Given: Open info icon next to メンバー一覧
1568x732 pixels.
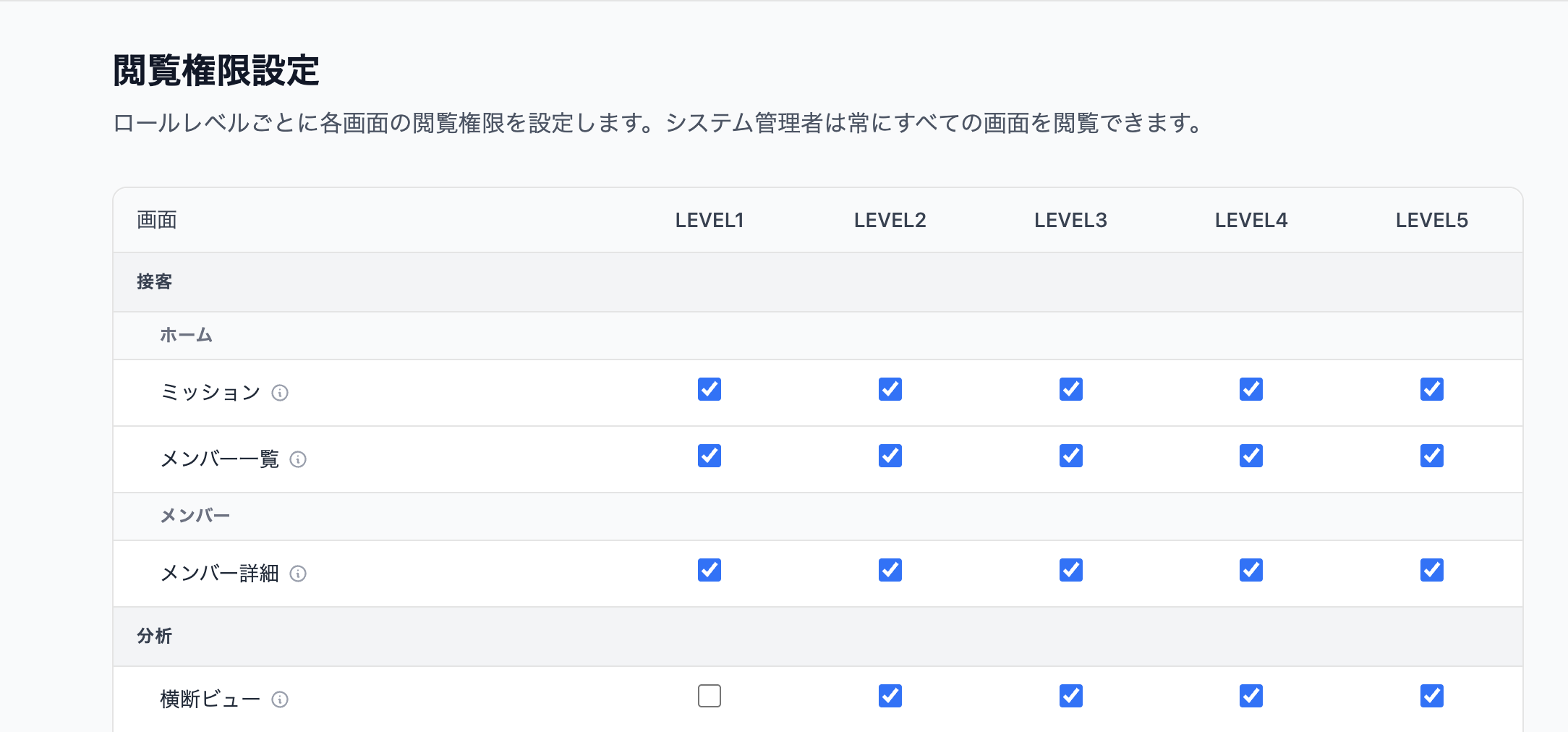Looking at the screenshot, I should click(x=298, y=459).
